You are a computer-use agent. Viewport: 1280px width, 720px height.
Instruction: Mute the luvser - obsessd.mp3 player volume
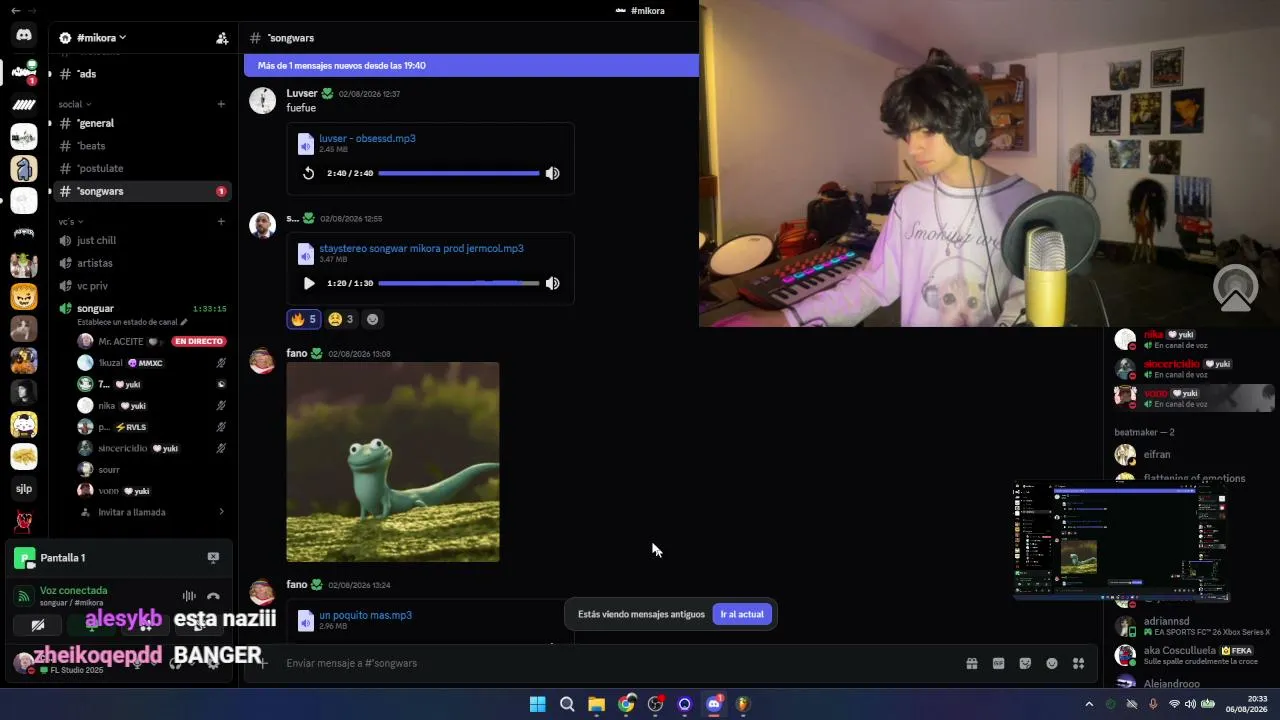click(x=552, y=173)
